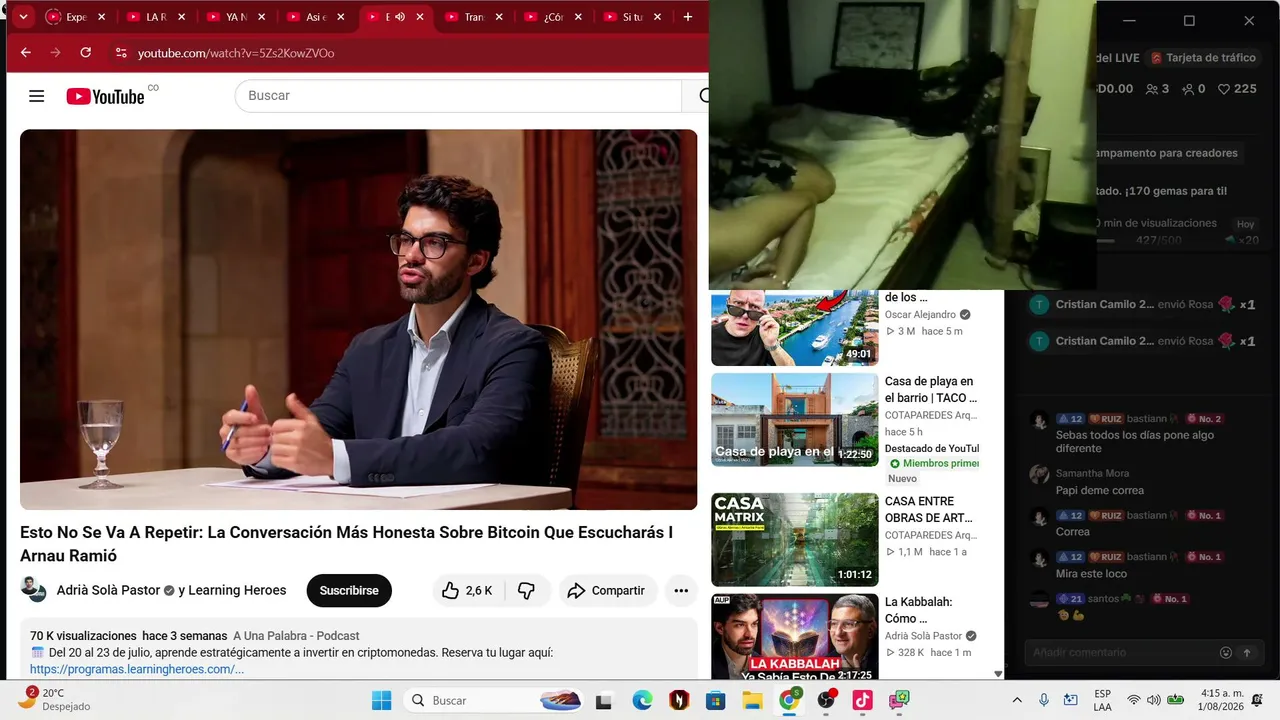The width and height of the screenshot is (1280, 720).
Task: Open 'La Kabbalah: Cómo ...' video title
Action: [919, 610]
